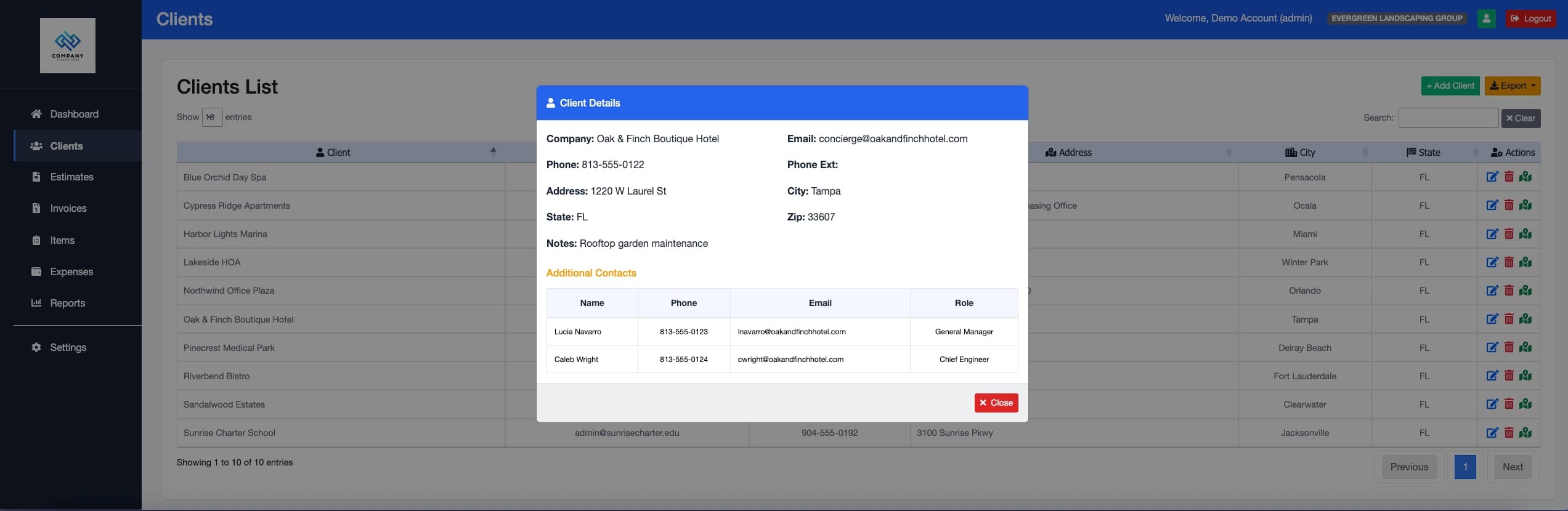
Task: Delete Oak & Finch Boutique Hotel row
Action: pyautogui.click(x=1509, y=318)
